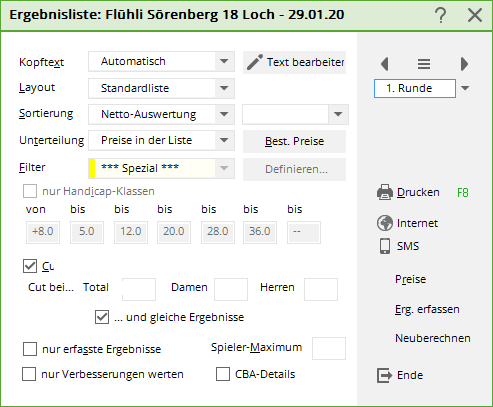Click the Neuberechnen button
This screenshot has height=407, width=493.
click(433, 338)
